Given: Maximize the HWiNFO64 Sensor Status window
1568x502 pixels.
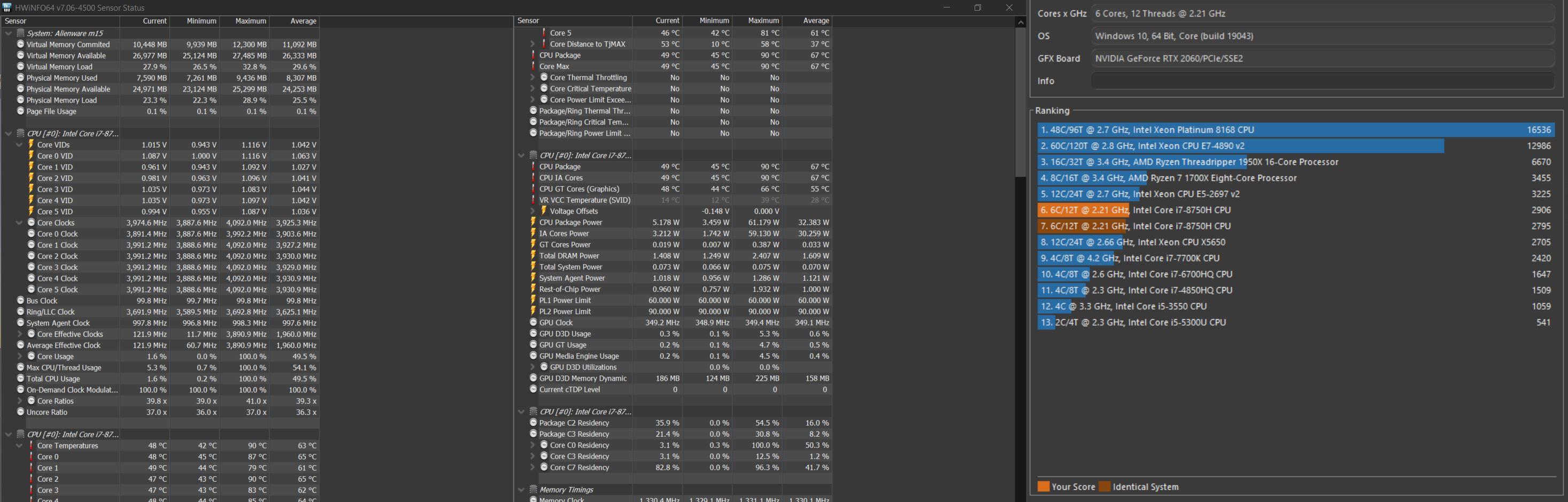Looking at the screenshot, I should coord(978,7).
